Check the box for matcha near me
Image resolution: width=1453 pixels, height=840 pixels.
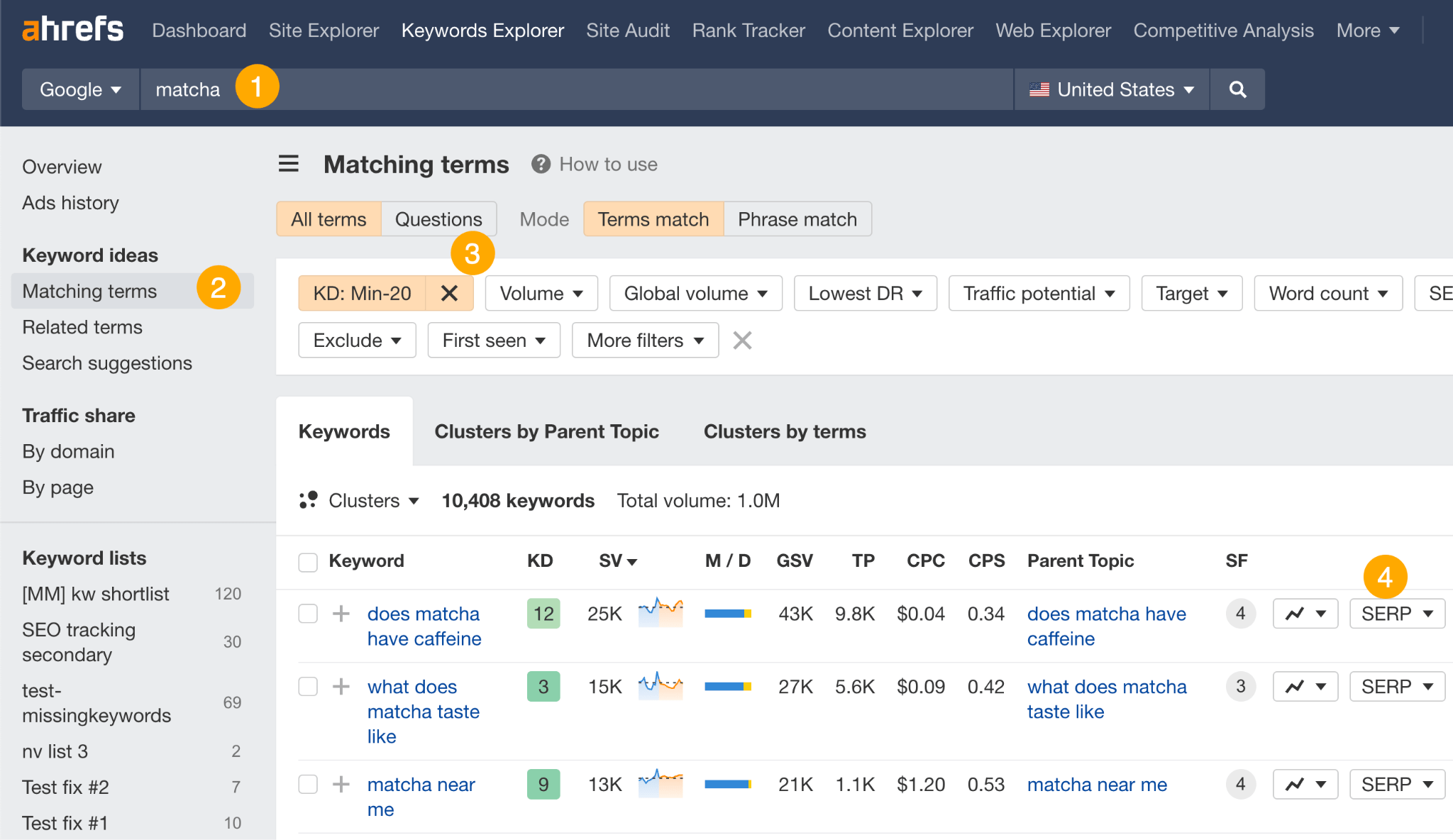(x=308, y=784)
